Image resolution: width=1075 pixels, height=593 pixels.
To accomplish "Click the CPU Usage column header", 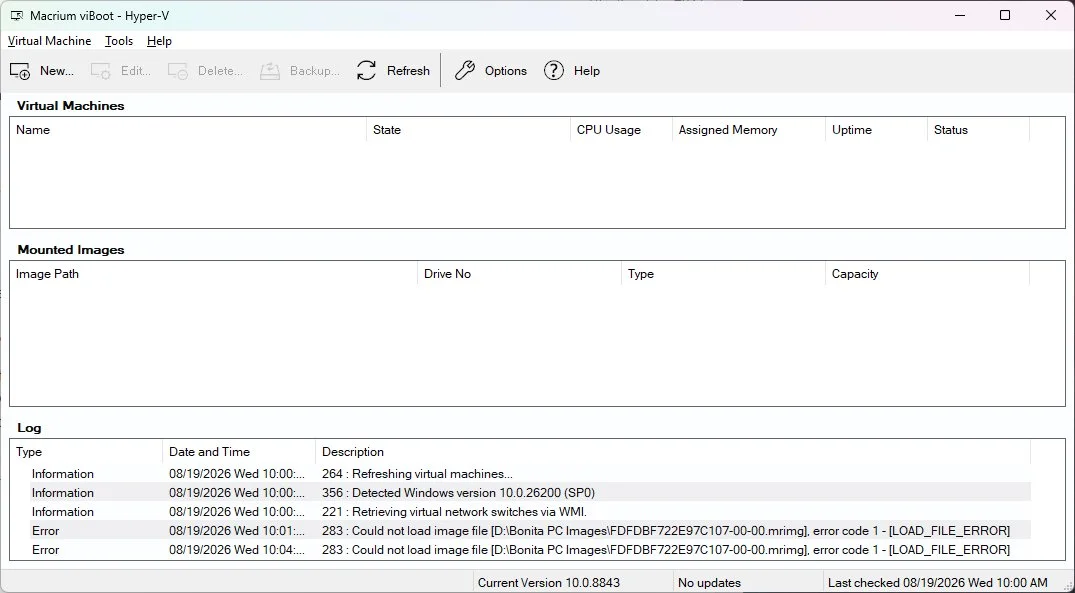I will (x=621, y=130).
